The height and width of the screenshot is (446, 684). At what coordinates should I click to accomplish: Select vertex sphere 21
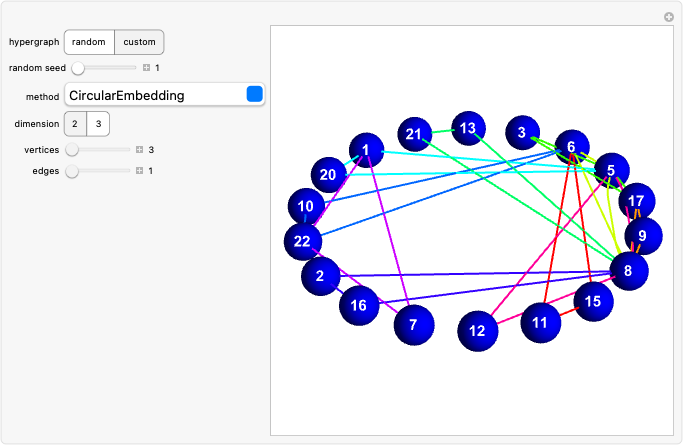pos(413,135)
